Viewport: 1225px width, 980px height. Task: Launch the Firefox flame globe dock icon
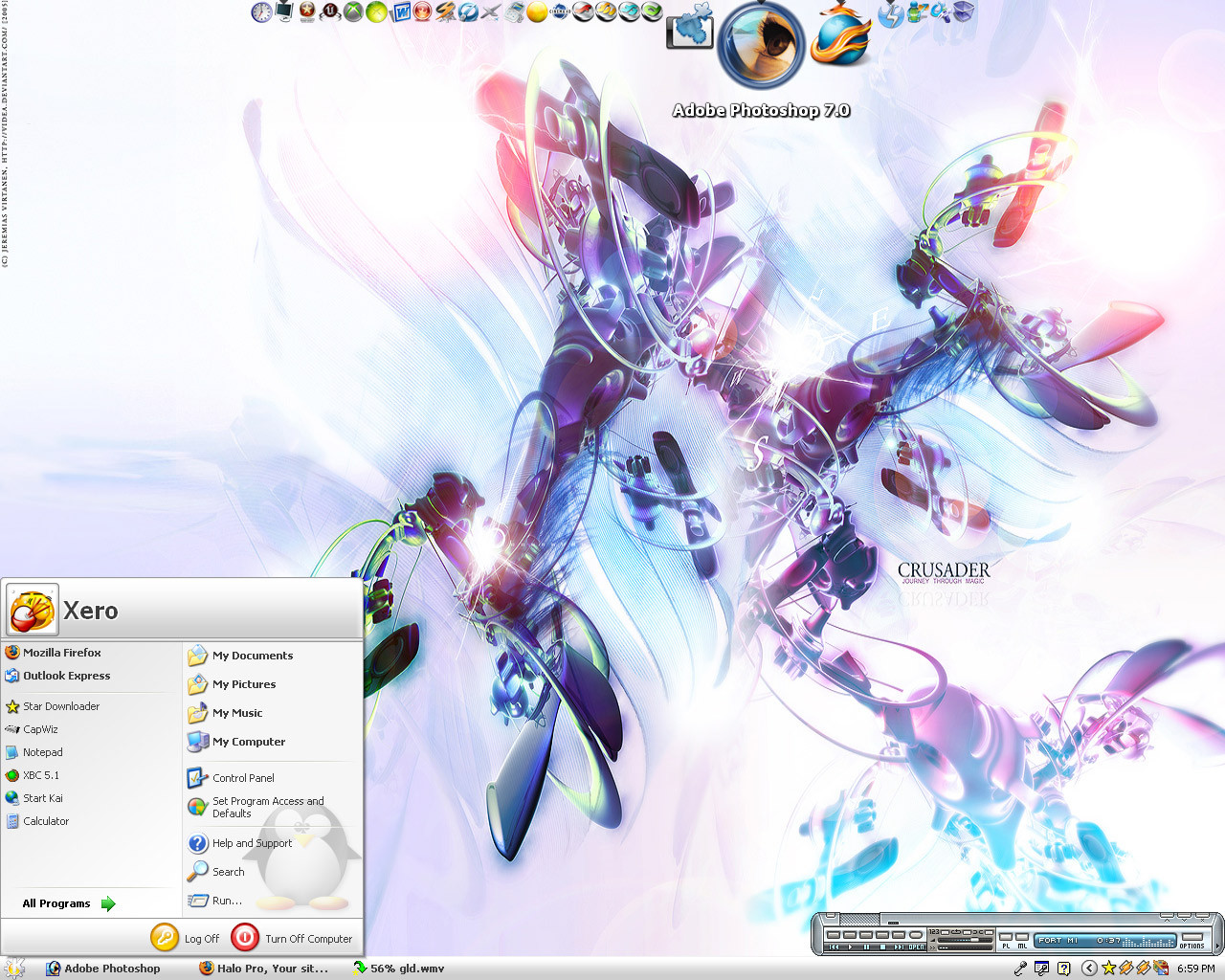841,34
